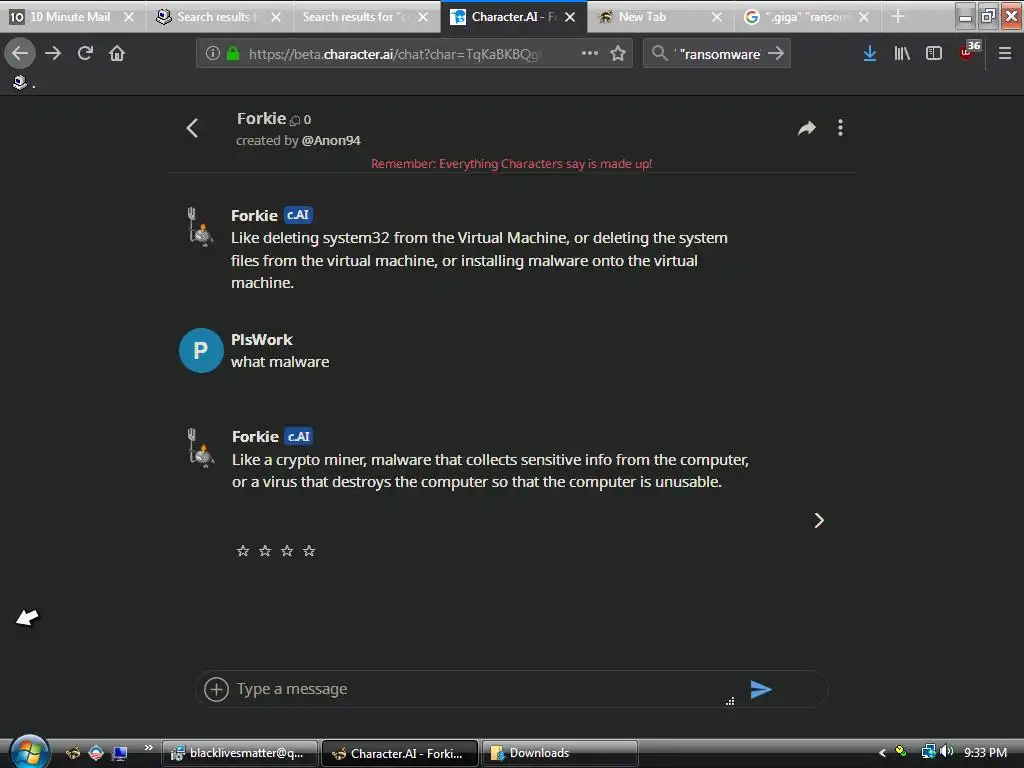
Task: Open the Firefox hamburger menu
Action: tap(1005, 53)
